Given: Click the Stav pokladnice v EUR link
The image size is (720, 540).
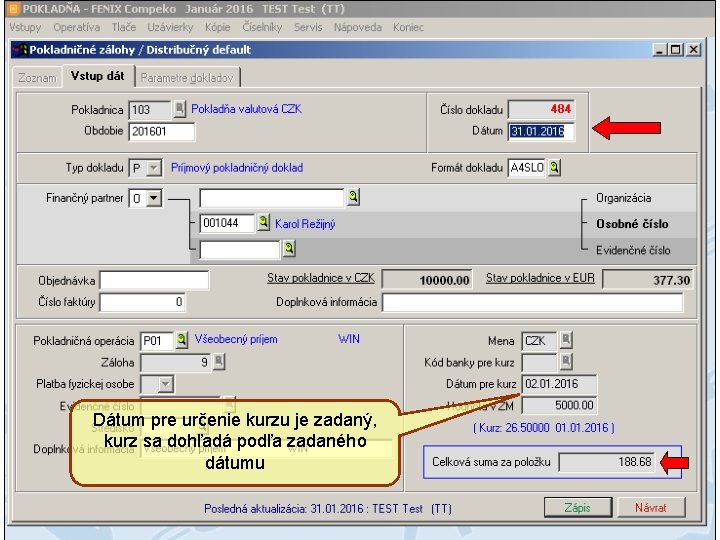Looking at the screenshot, I should (540, 278).
